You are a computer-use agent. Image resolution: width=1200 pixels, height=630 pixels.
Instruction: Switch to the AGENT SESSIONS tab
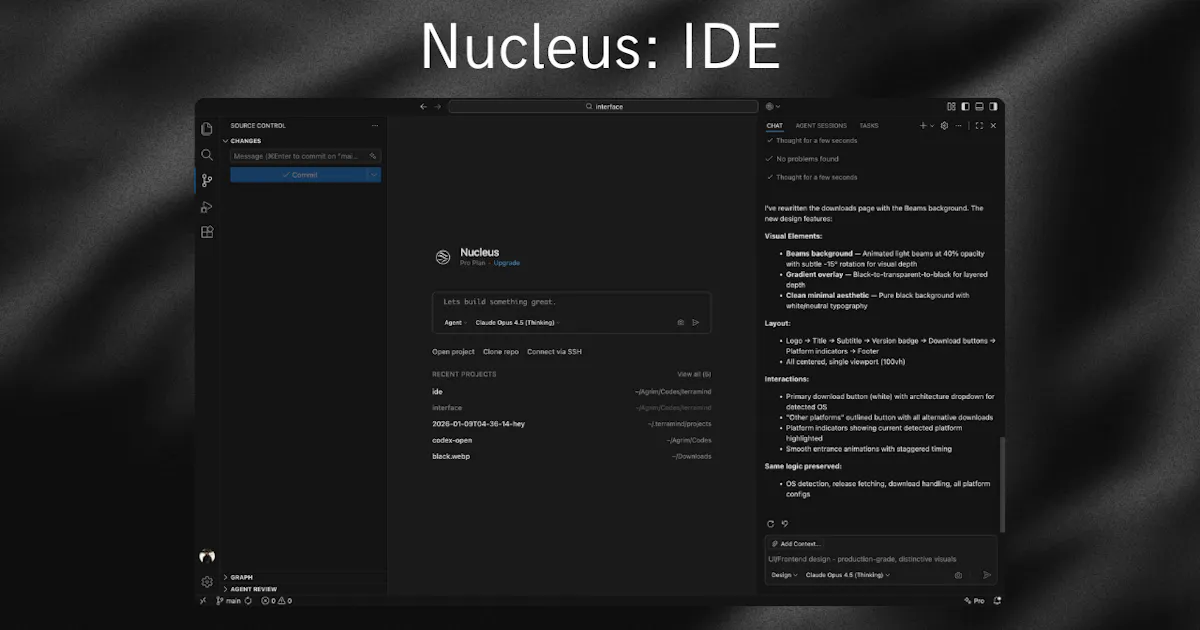click(x=821, y=126)
